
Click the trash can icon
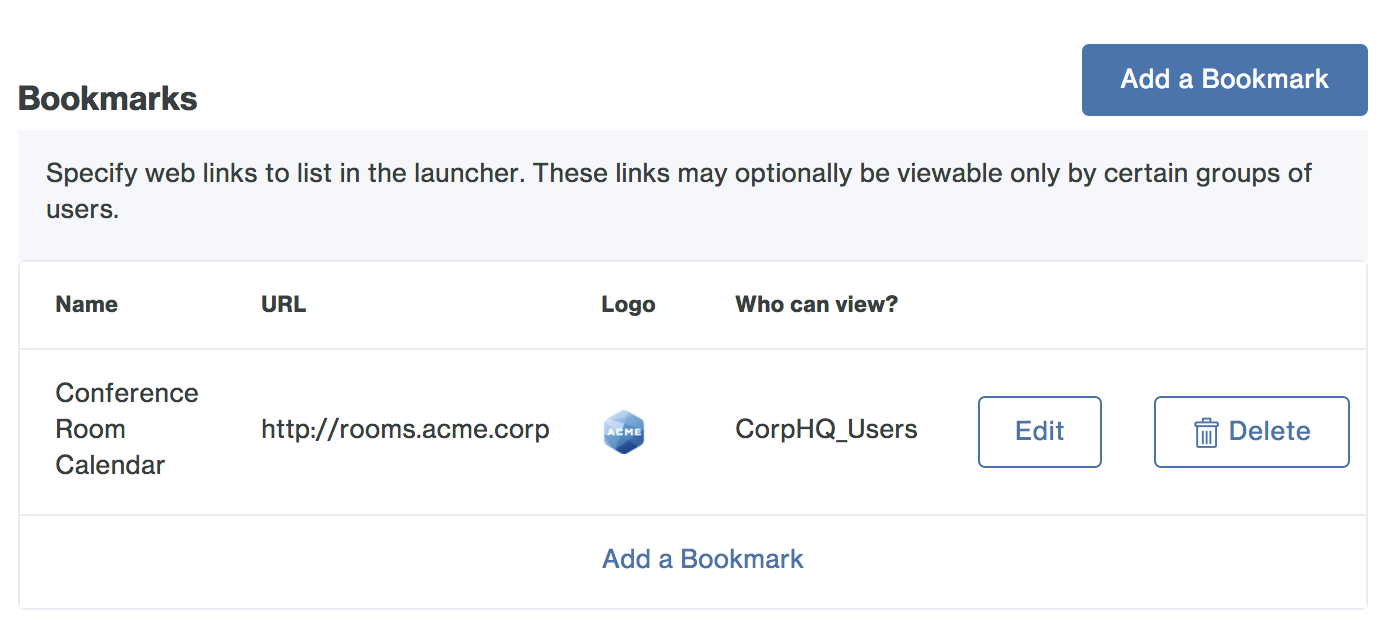coord(1206,432)
